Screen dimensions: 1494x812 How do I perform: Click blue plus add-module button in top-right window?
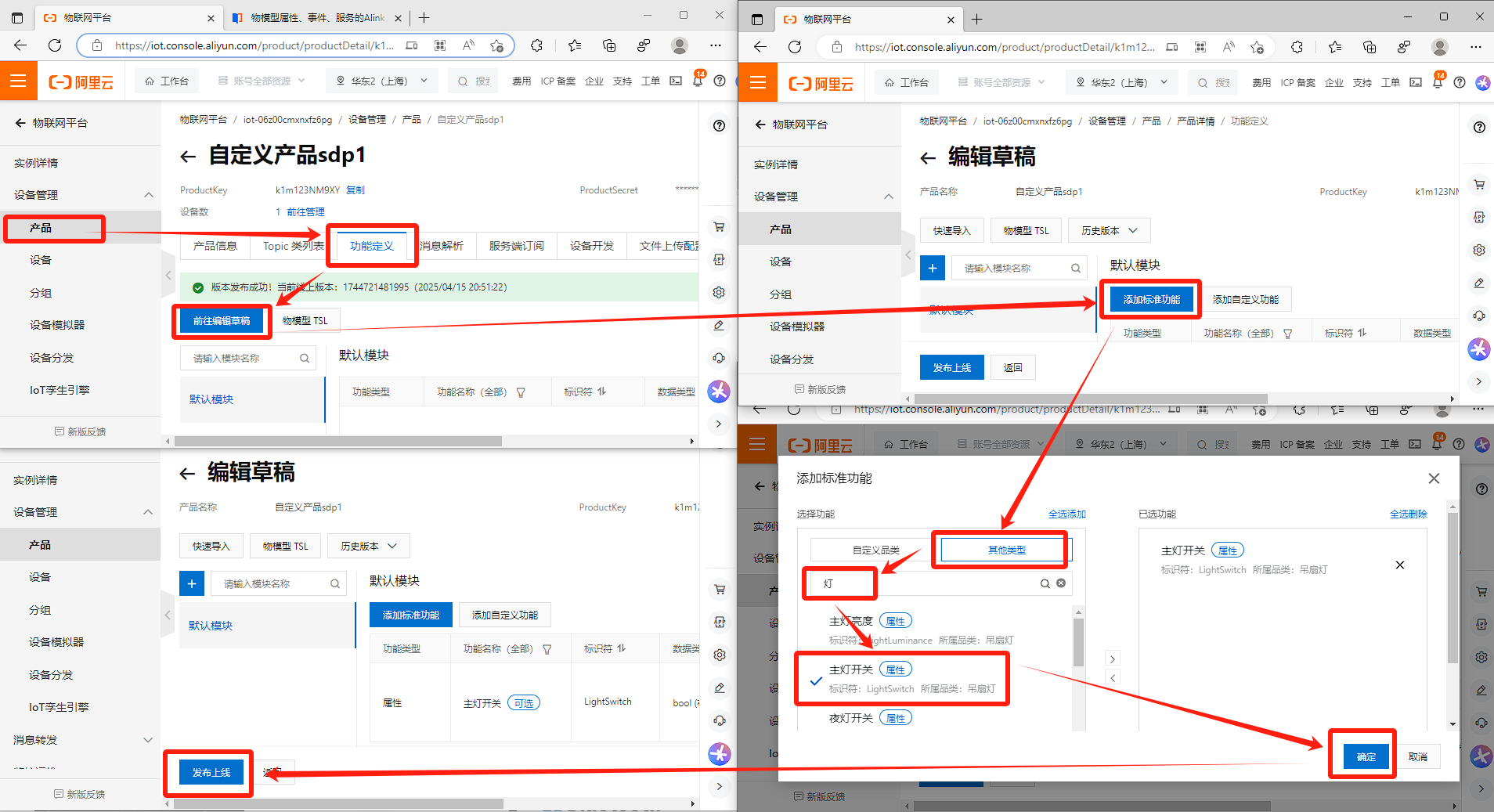click(932, 268)
